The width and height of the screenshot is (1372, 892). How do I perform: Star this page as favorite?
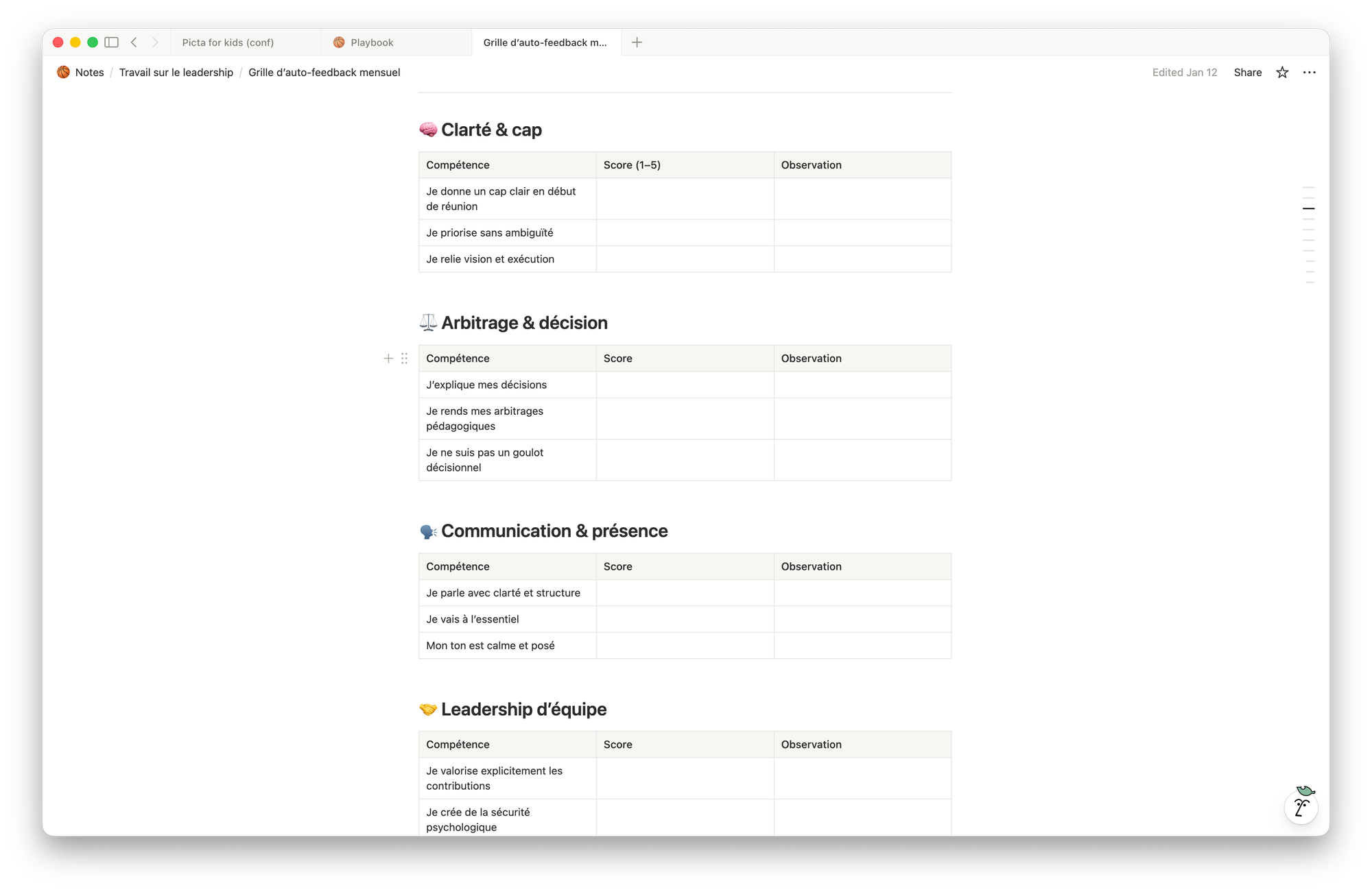click(x=1282, y=73)
